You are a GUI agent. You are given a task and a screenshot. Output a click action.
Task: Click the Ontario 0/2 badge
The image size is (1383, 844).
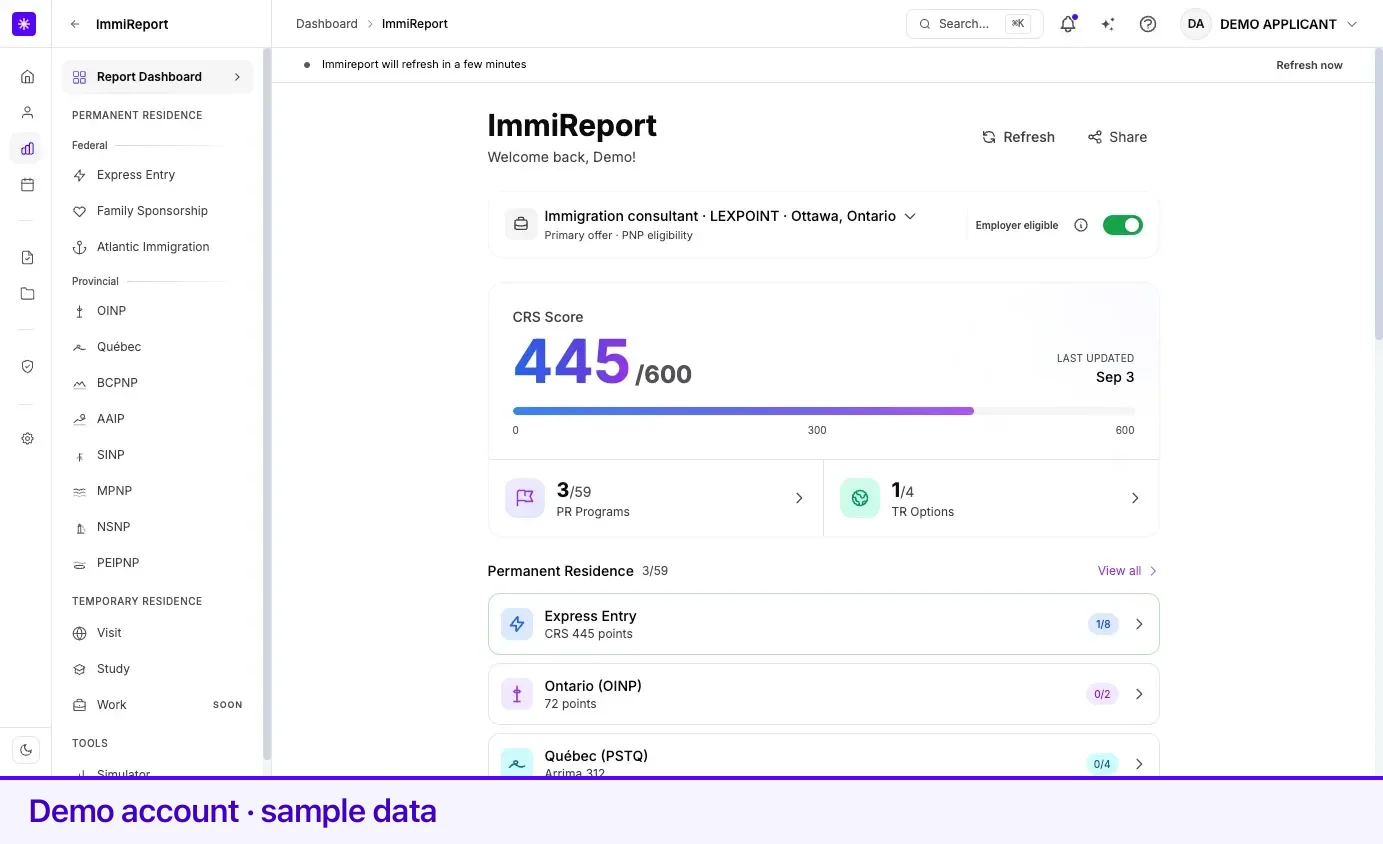point(1102,694)
